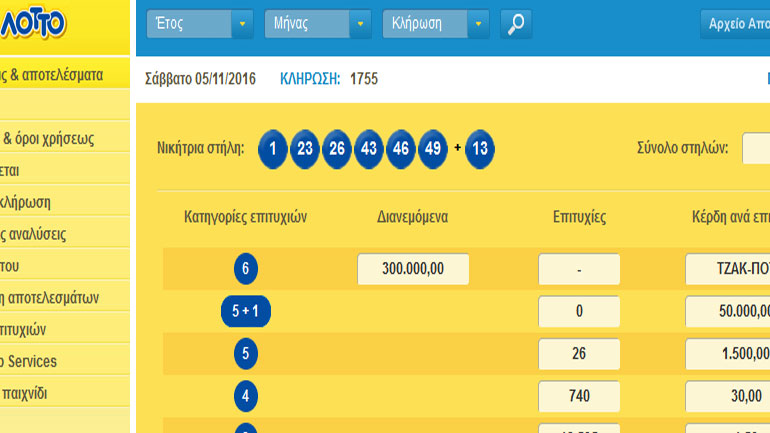
Task: Click the bonus number ball 13
Action: (x=480, y=149)
